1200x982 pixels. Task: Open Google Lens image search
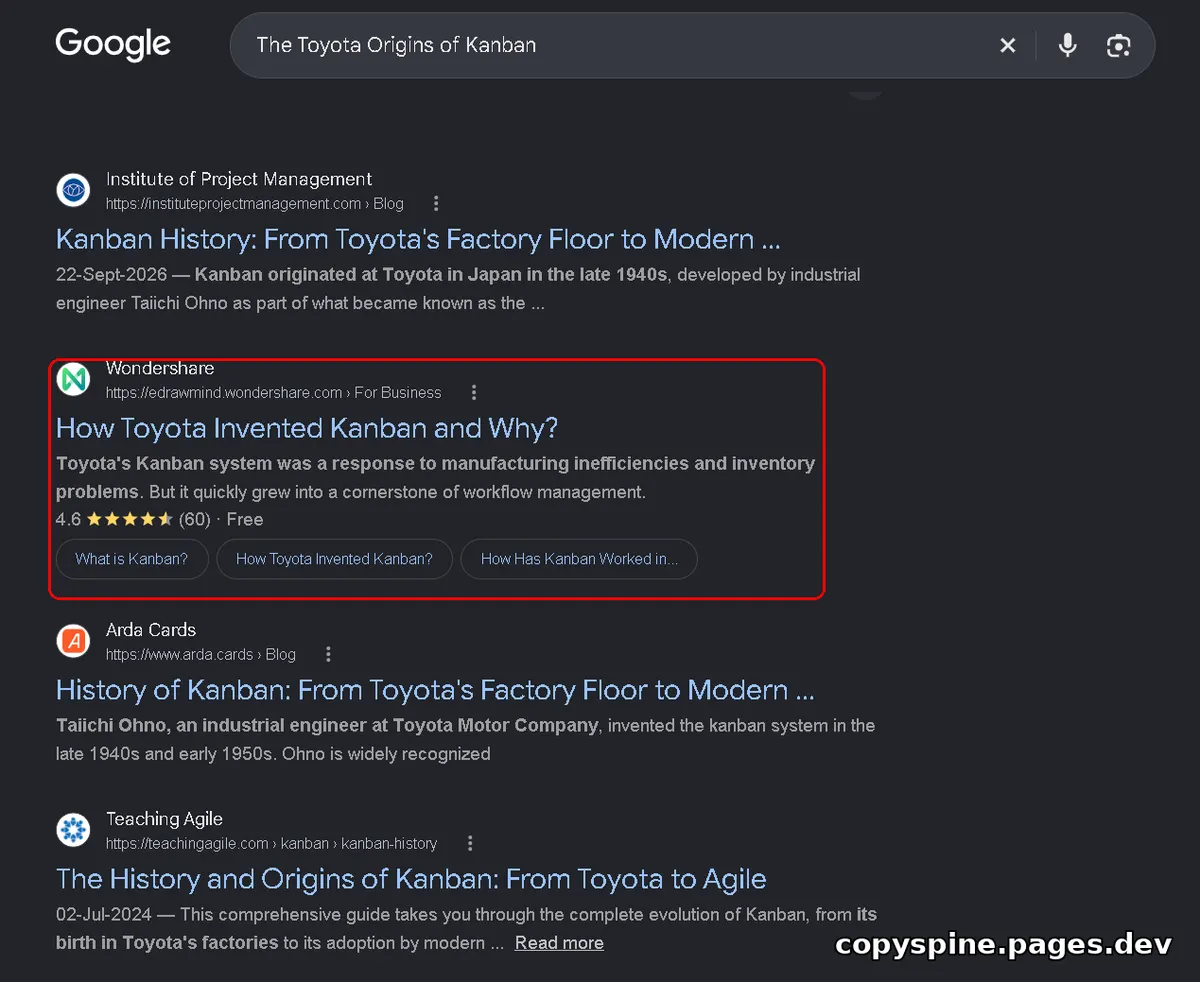(x=1118, y=45)
